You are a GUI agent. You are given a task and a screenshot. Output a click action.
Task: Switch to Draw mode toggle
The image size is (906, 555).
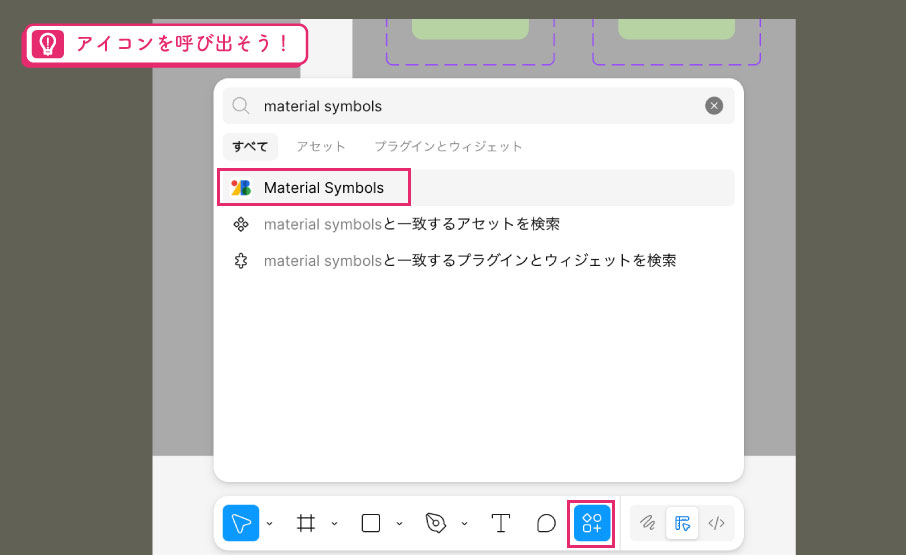(648, 523)
